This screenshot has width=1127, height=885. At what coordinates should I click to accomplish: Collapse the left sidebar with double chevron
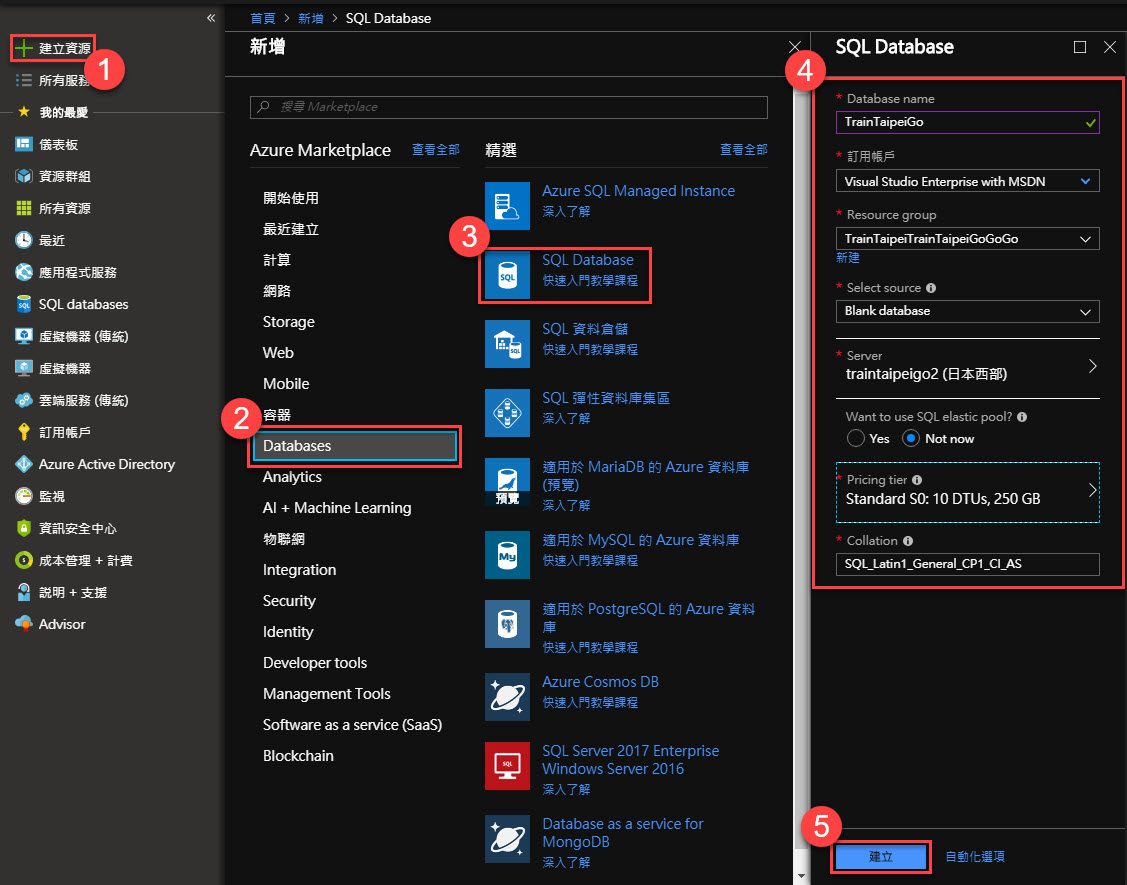pyautogui.click(x=211, y=18)
